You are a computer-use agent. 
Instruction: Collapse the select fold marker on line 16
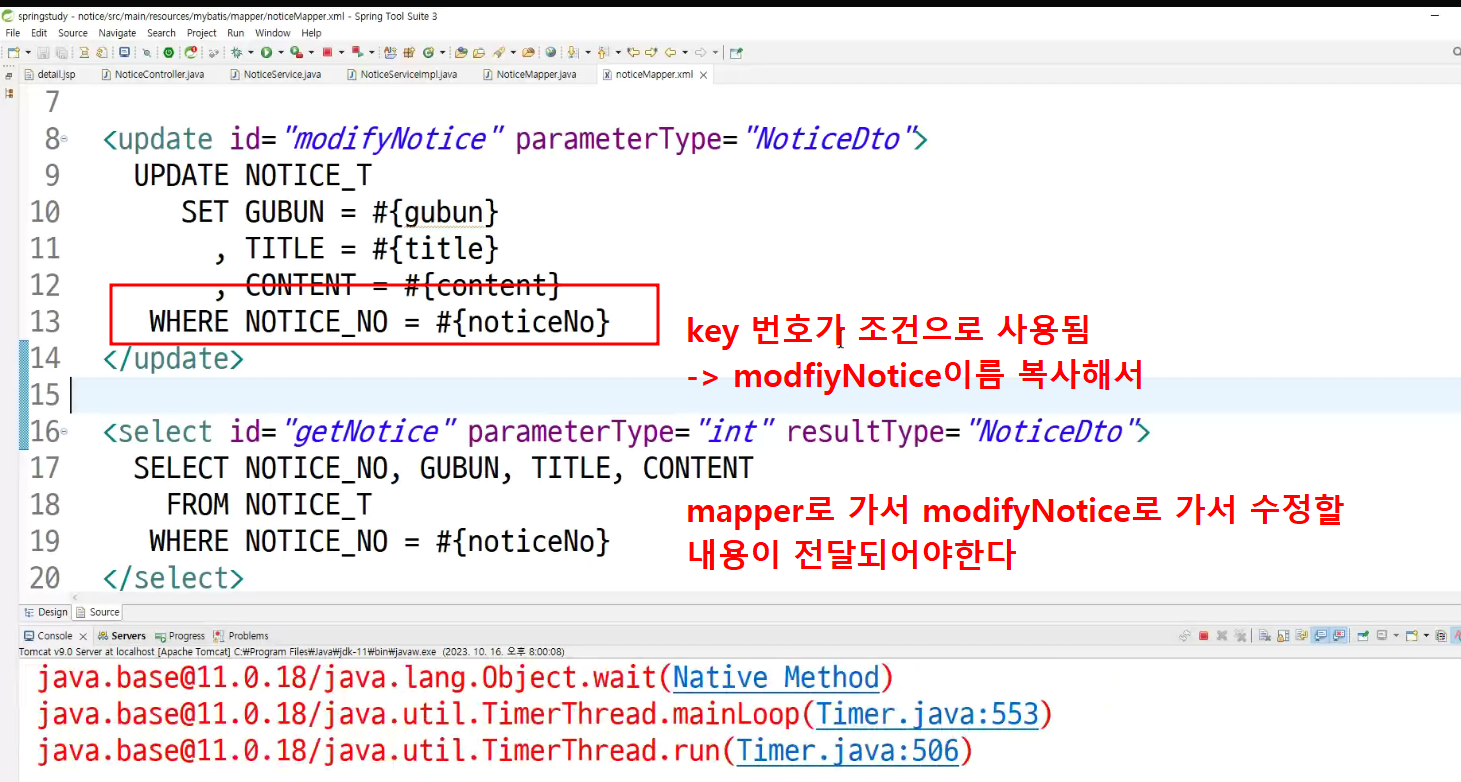click(x=64, y=432)
